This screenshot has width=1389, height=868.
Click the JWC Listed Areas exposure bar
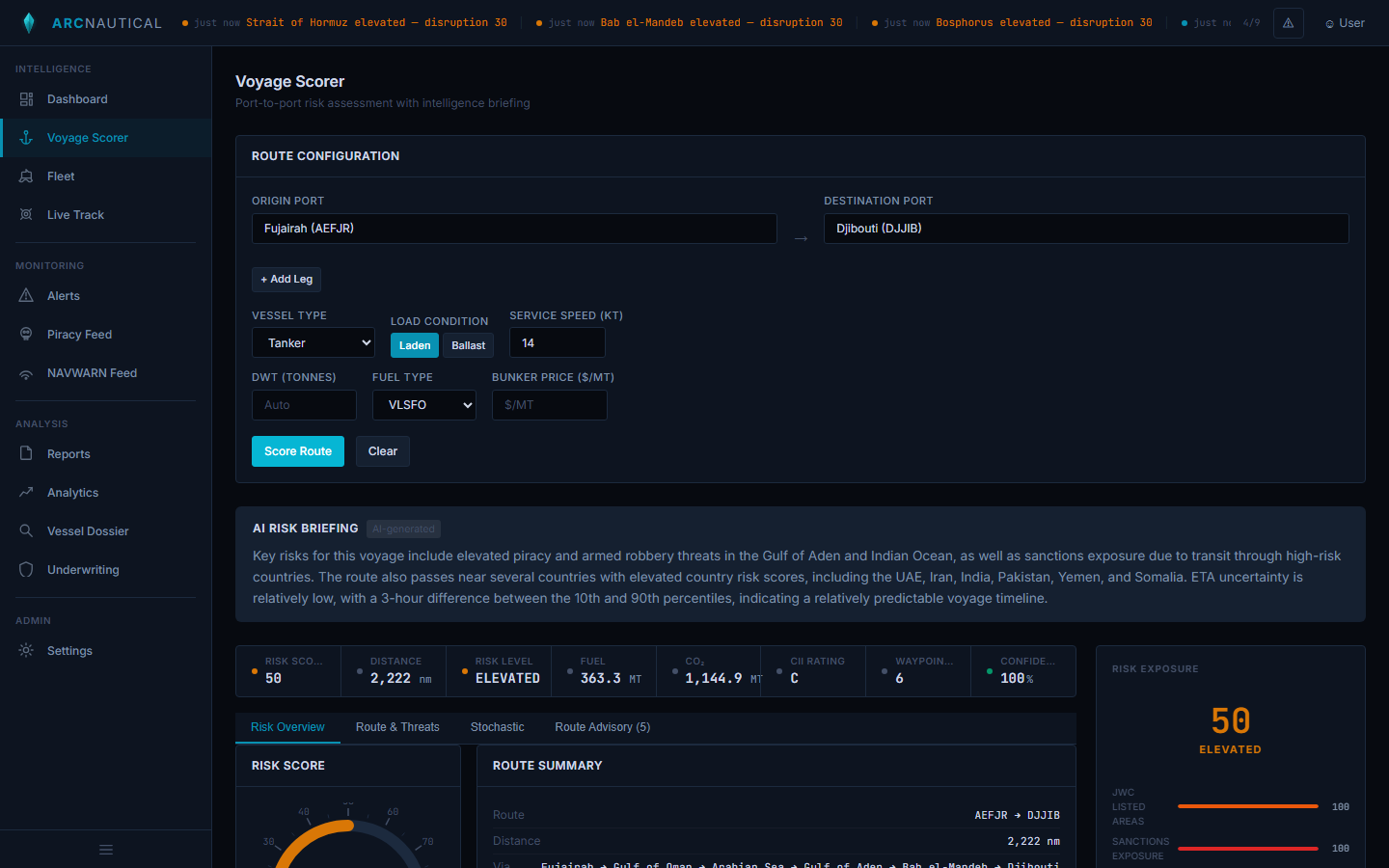pyautogui.click(x=1247, y=806)
